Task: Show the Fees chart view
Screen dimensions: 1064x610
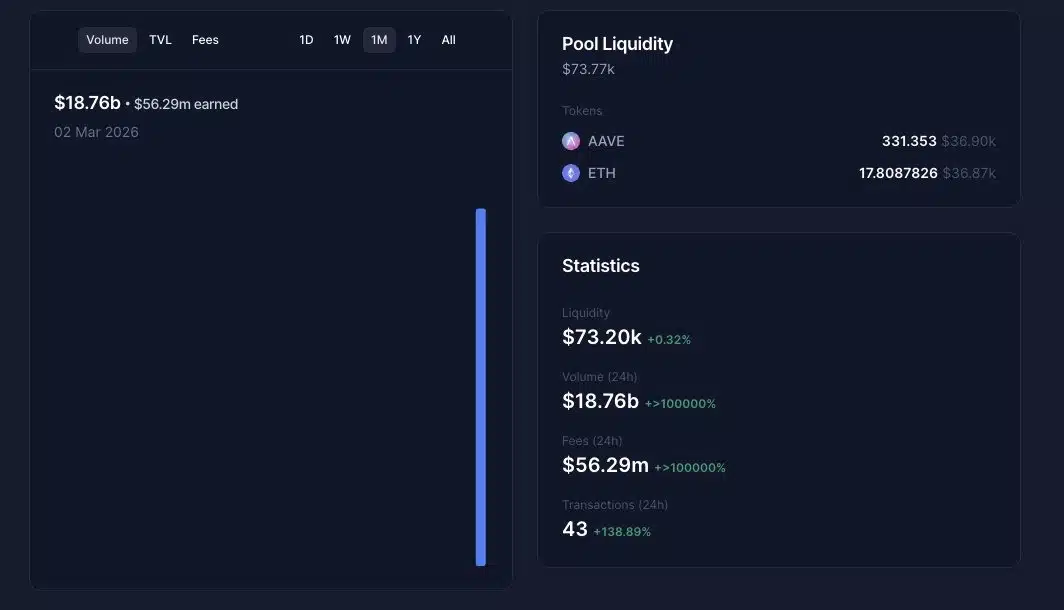Action: point(205,40)
